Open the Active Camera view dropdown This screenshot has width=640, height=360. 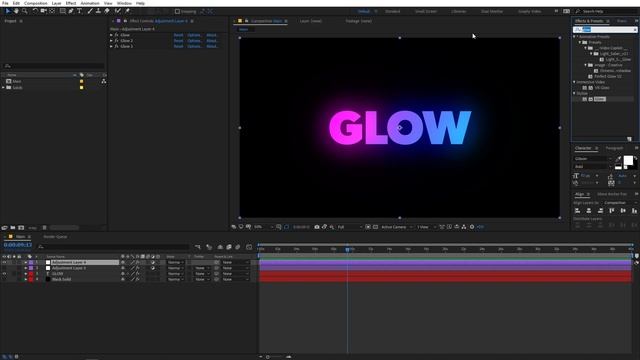(x=397, y=227)
